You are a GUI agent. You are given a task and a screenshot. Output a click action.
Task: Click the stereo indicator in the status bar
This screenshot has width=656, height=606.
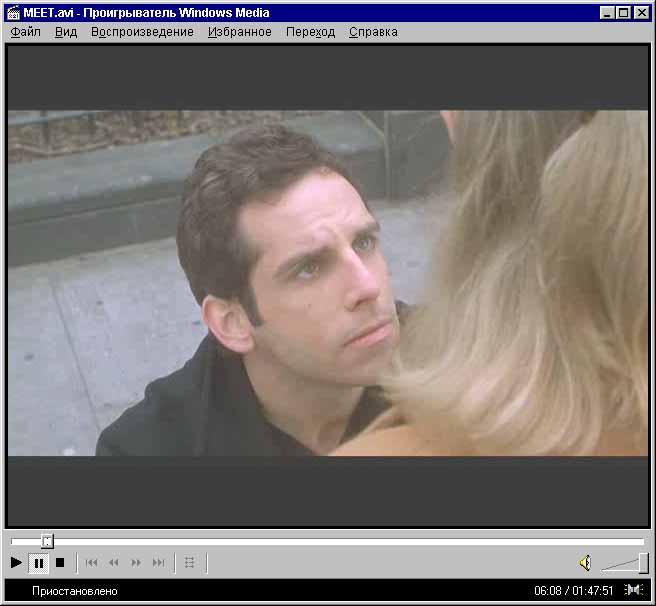pos(633,591)
